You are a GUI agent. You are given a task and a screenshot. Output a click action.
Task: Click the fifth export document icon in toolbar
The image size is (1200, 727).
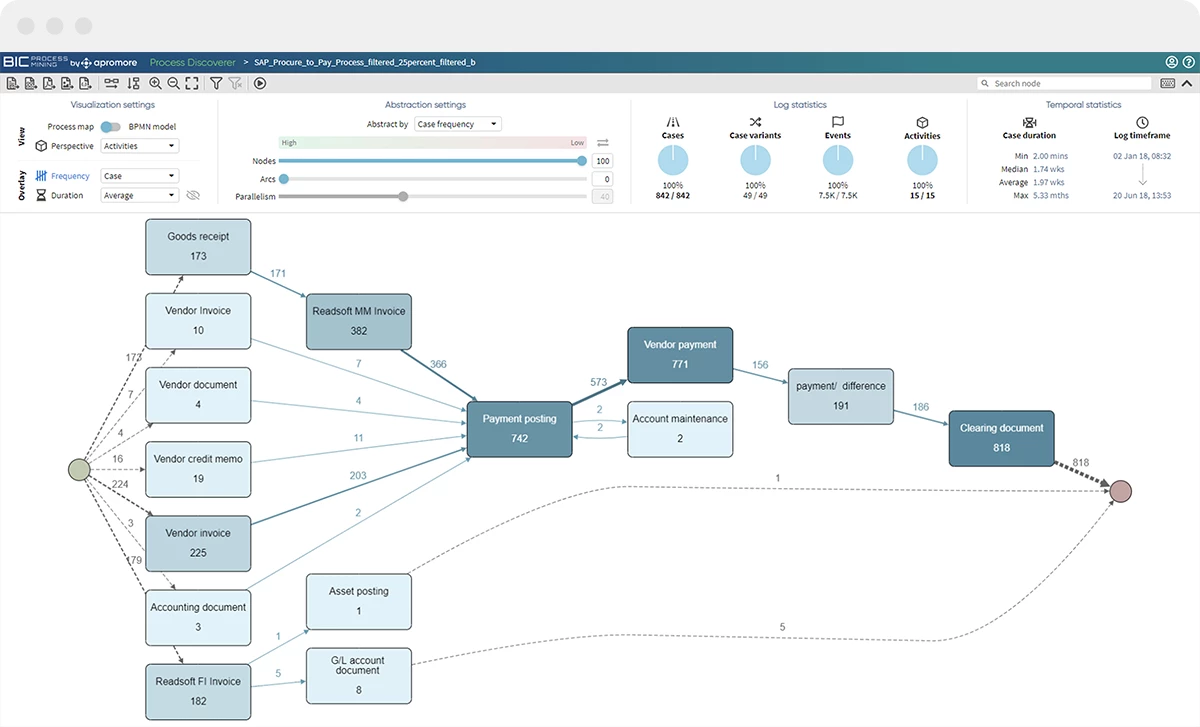(85, 83)
